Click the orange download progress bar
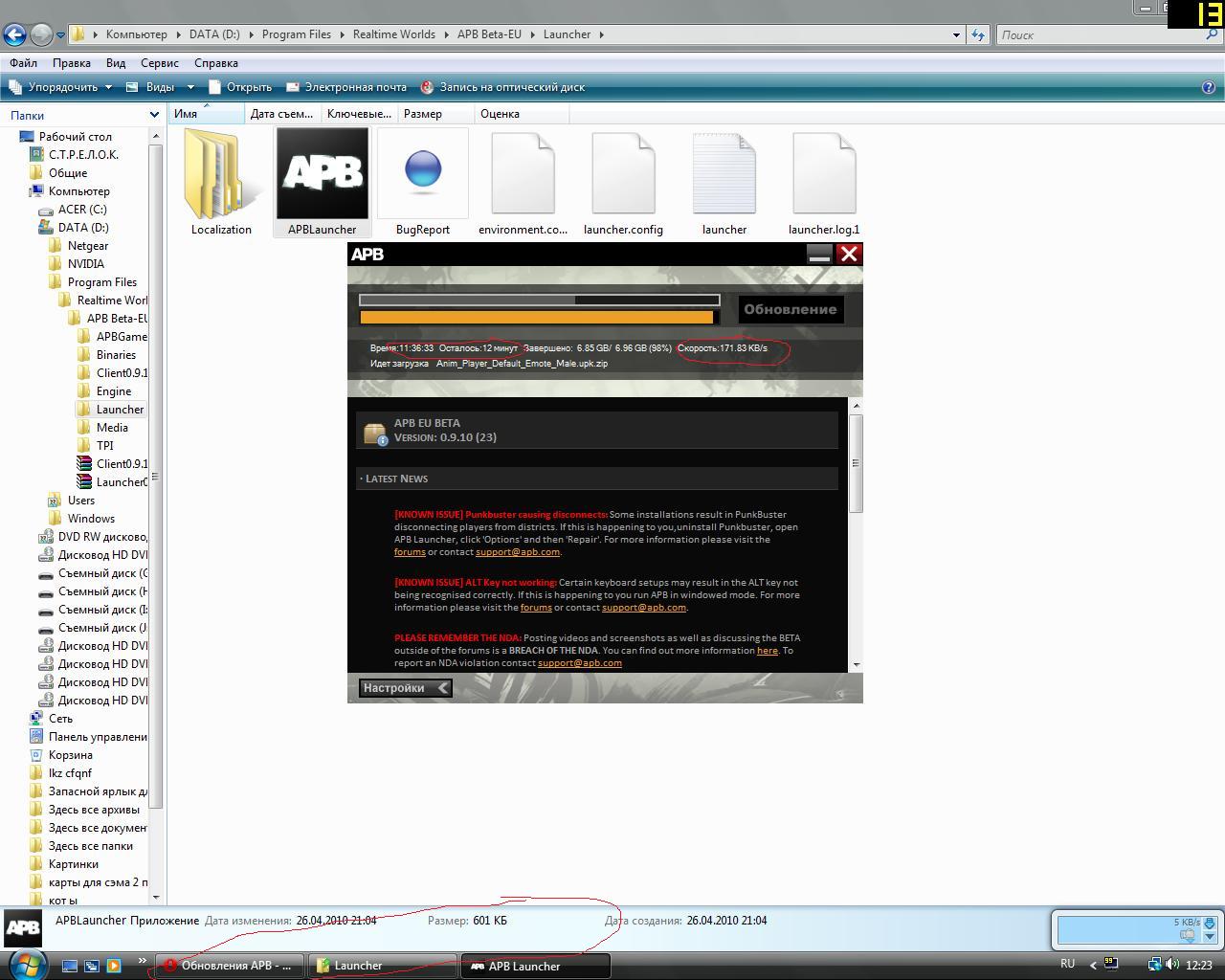This screenshot has width=1225, height=980. (x=536, y=318)
